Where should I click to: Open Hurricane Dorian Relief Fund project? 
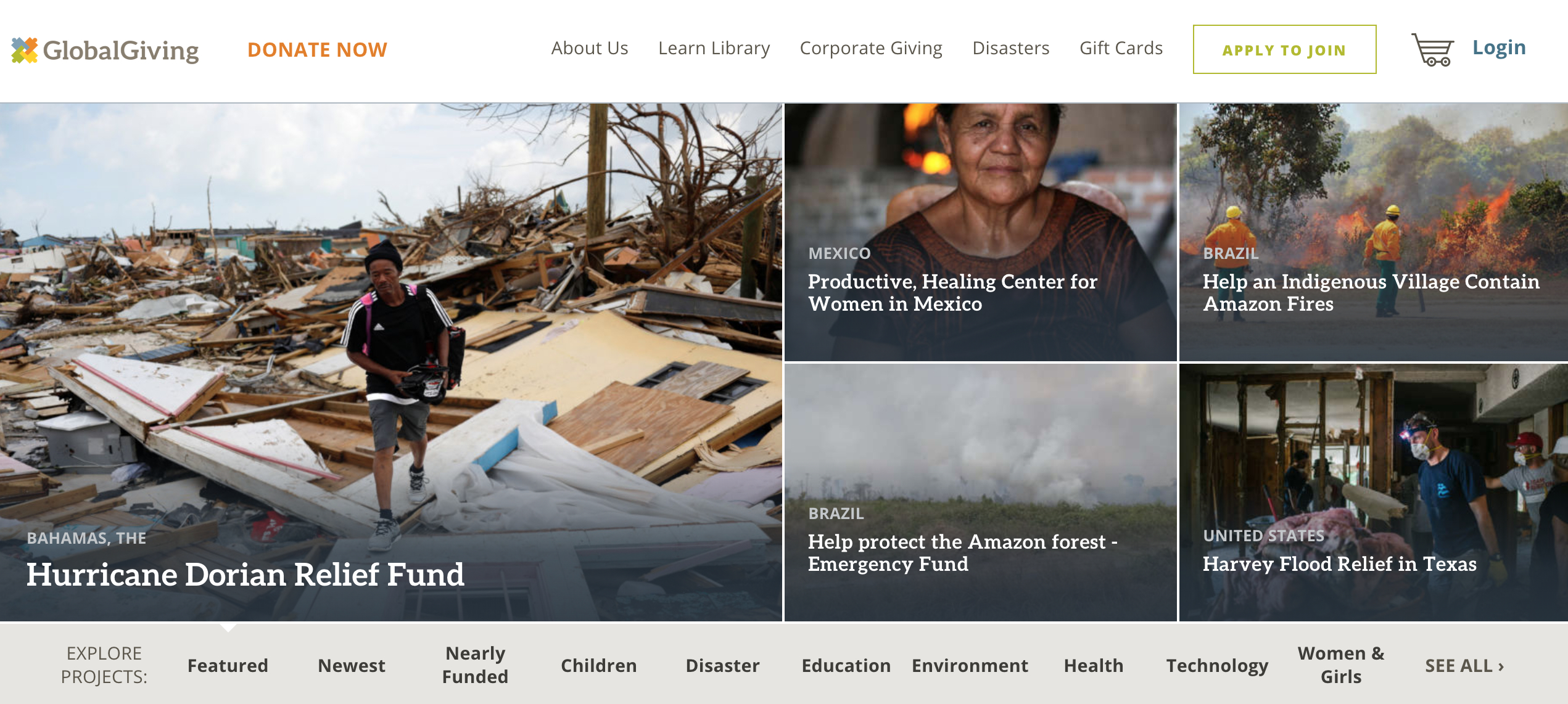click(391, 362)
